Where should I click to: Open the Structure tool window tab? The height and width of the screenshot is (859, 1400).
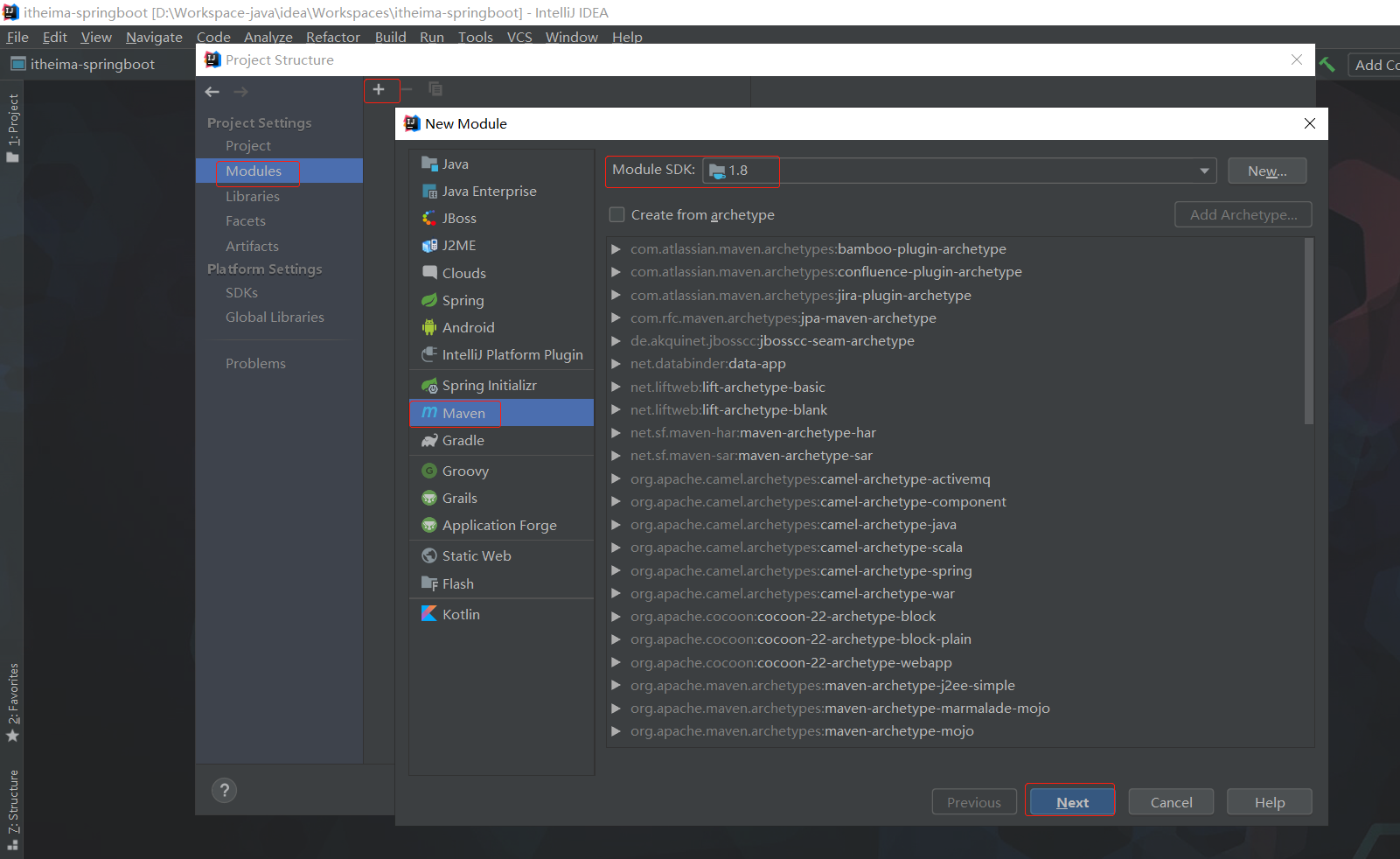(12, 811)
